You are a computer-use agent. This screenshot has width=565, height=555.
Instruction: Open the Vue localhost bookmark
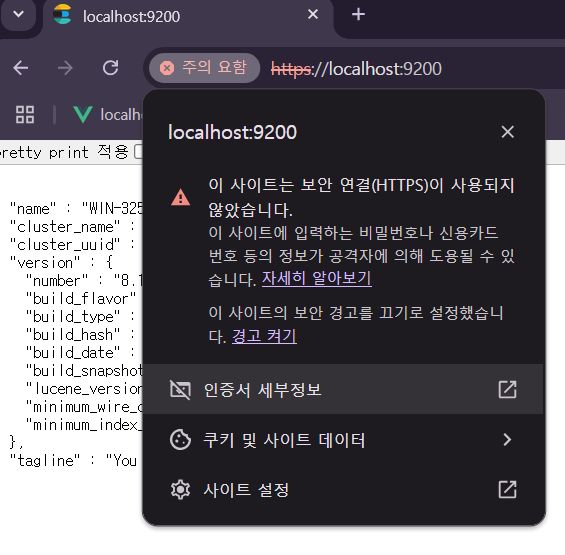107,115
